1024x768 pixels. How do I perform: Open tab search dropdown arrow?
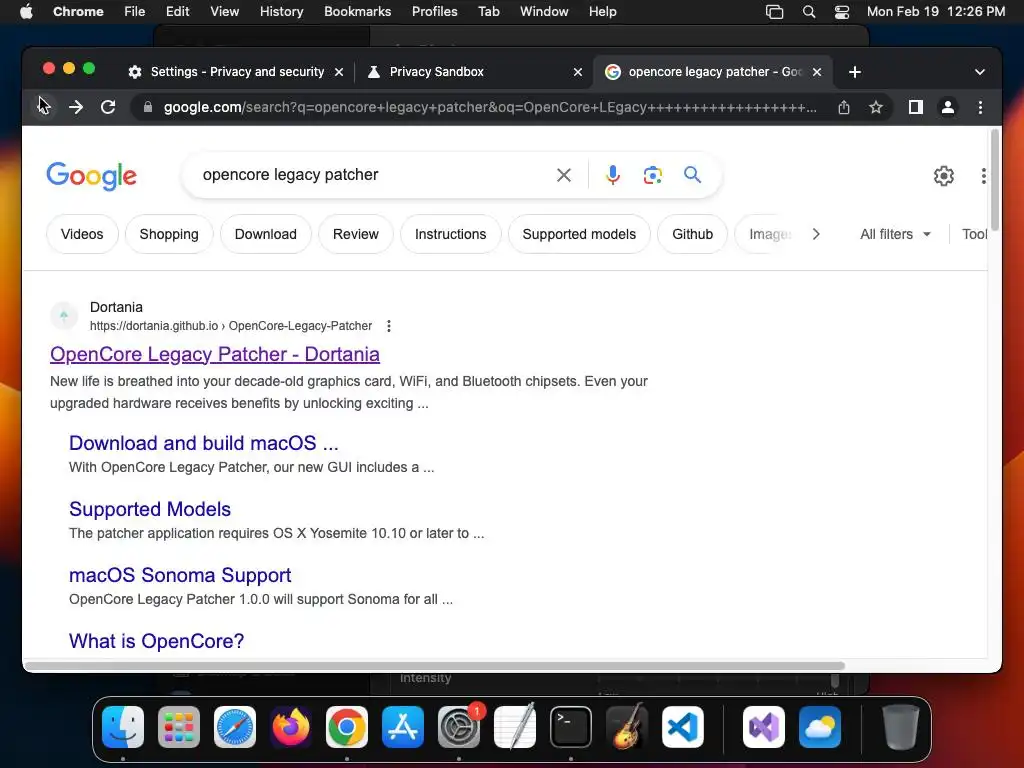point(980,72)
